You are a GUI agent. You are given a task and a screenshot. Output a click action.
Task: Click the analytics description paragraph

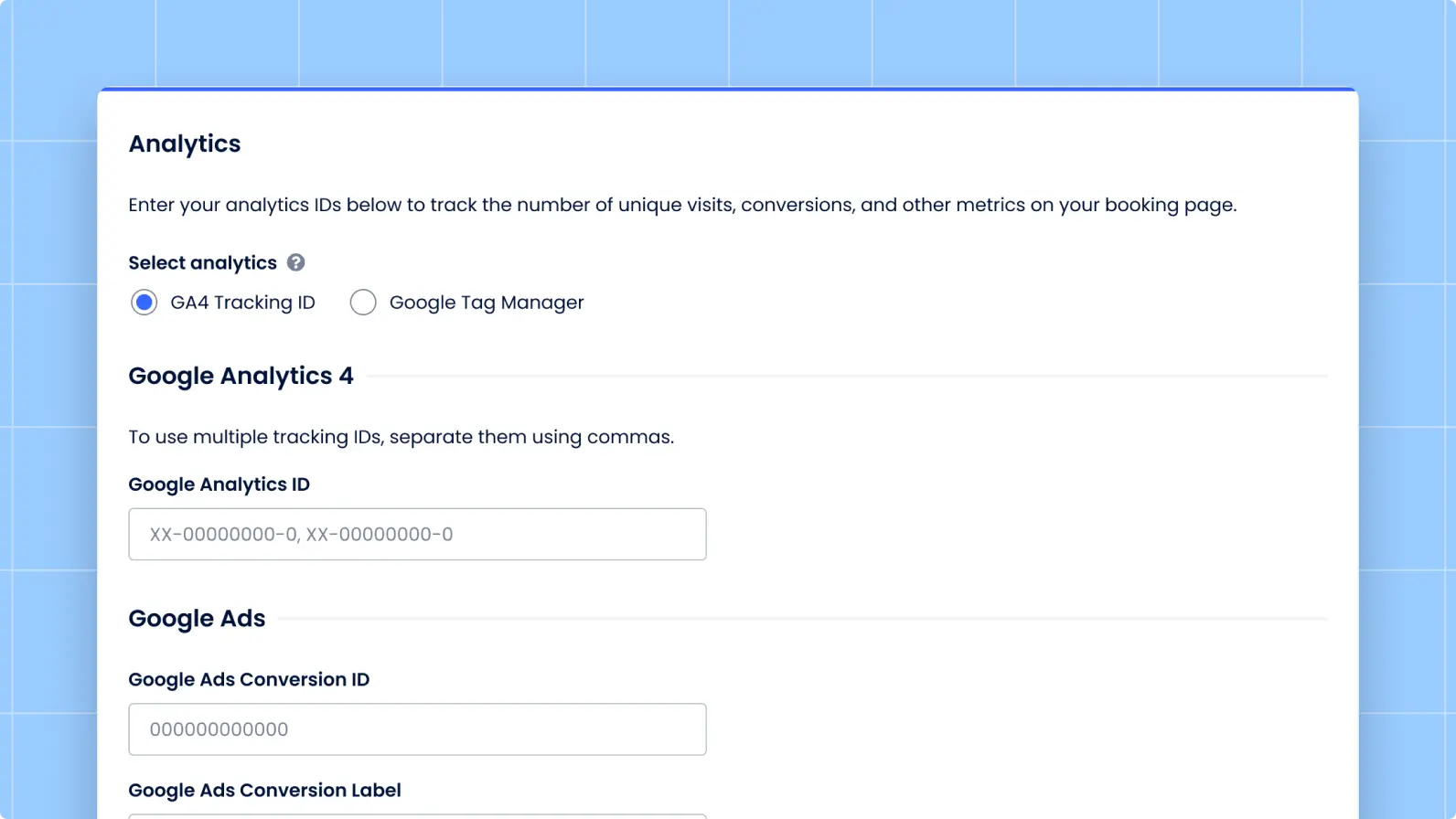(x=681, y=205)
